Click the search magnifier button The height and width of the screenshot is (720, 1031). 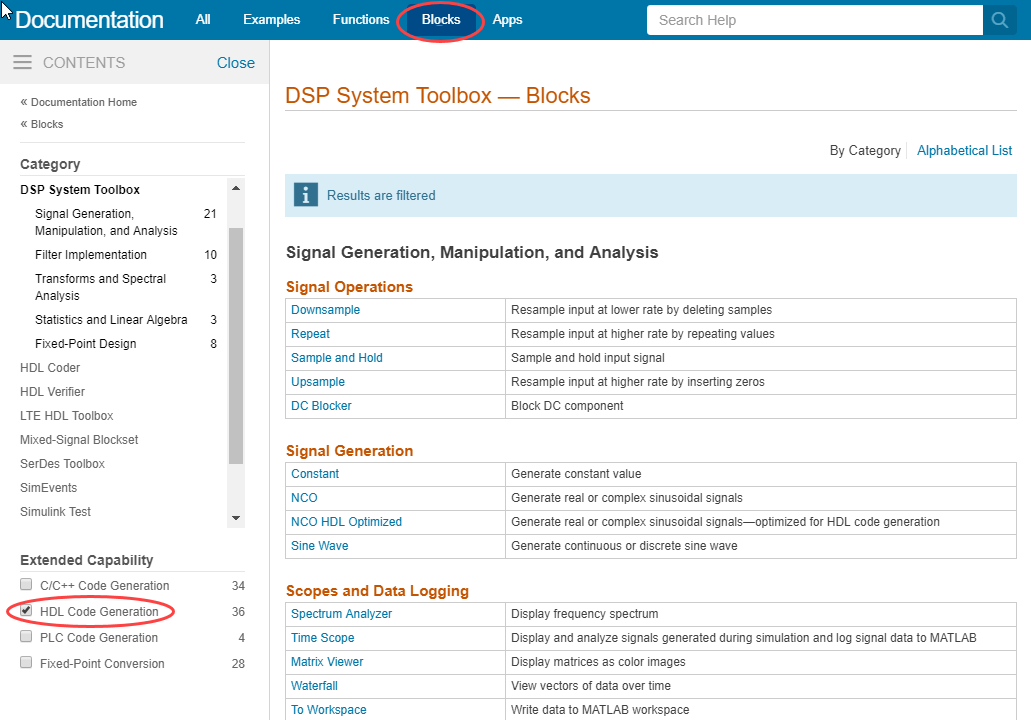(999, 20)
